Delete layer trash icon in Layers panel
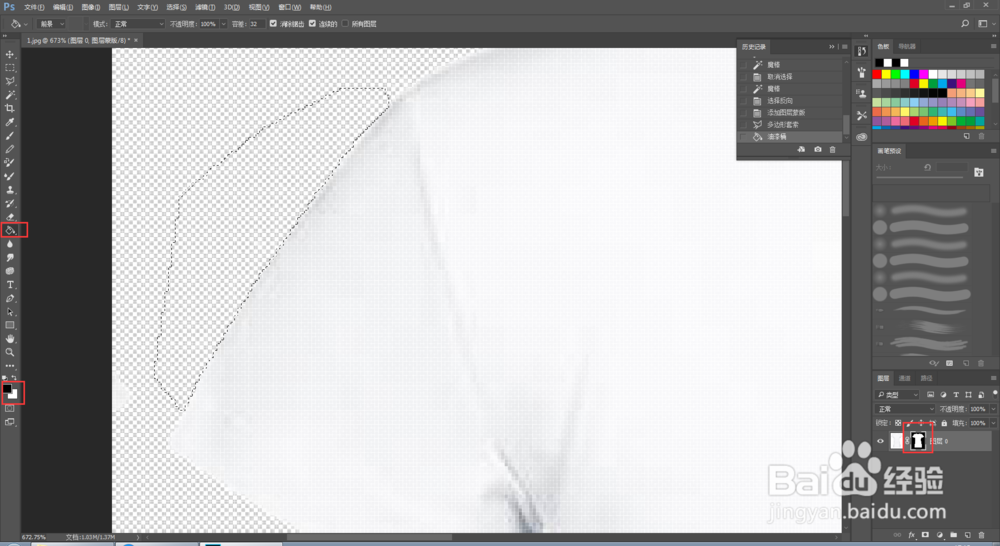Viewport: 1000px width, 546px height. [982, 535]
